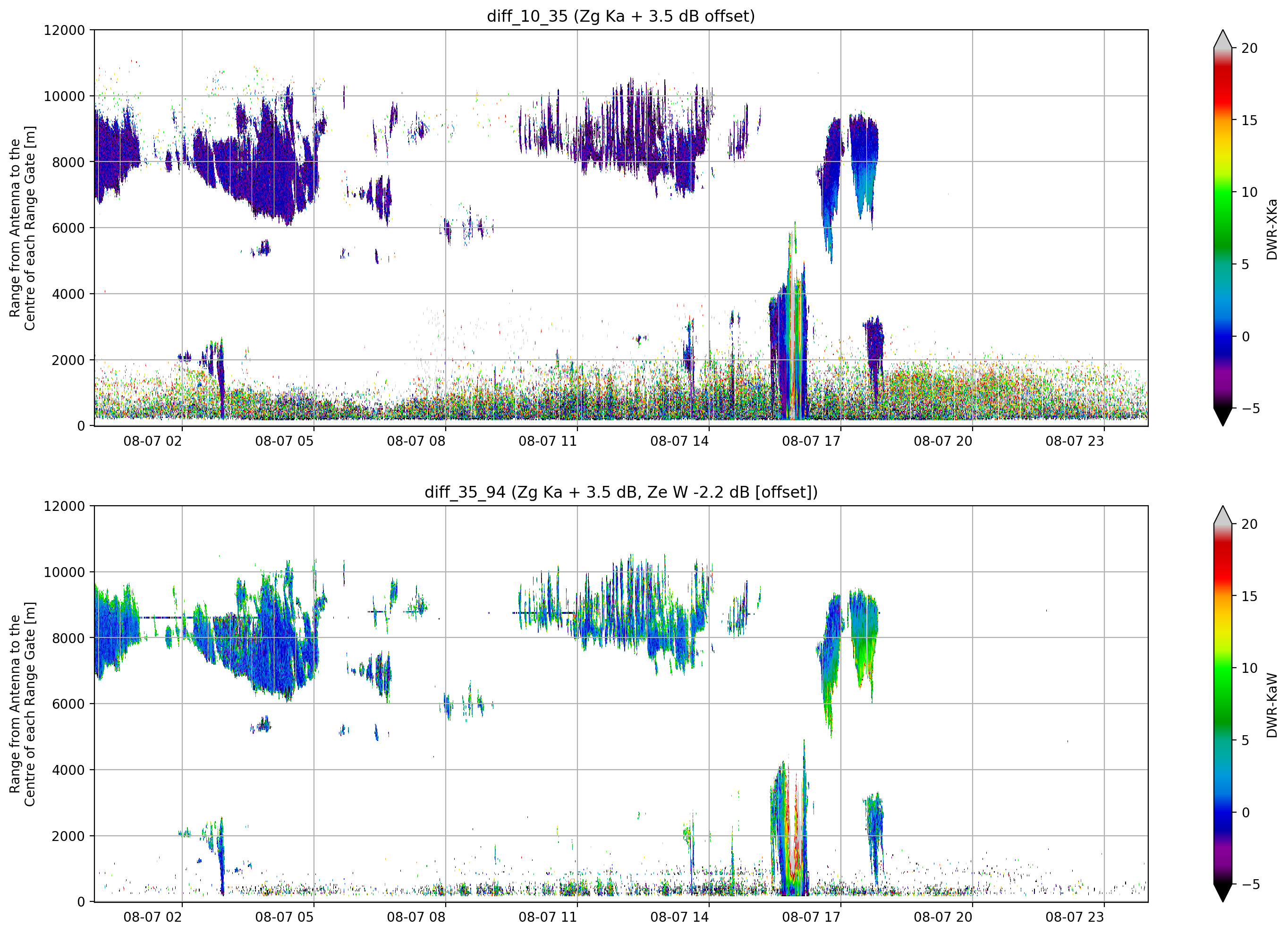Click top plot y-axis tick 6000
Viewport: 1288px width, 934px height.
click(68, 228)
